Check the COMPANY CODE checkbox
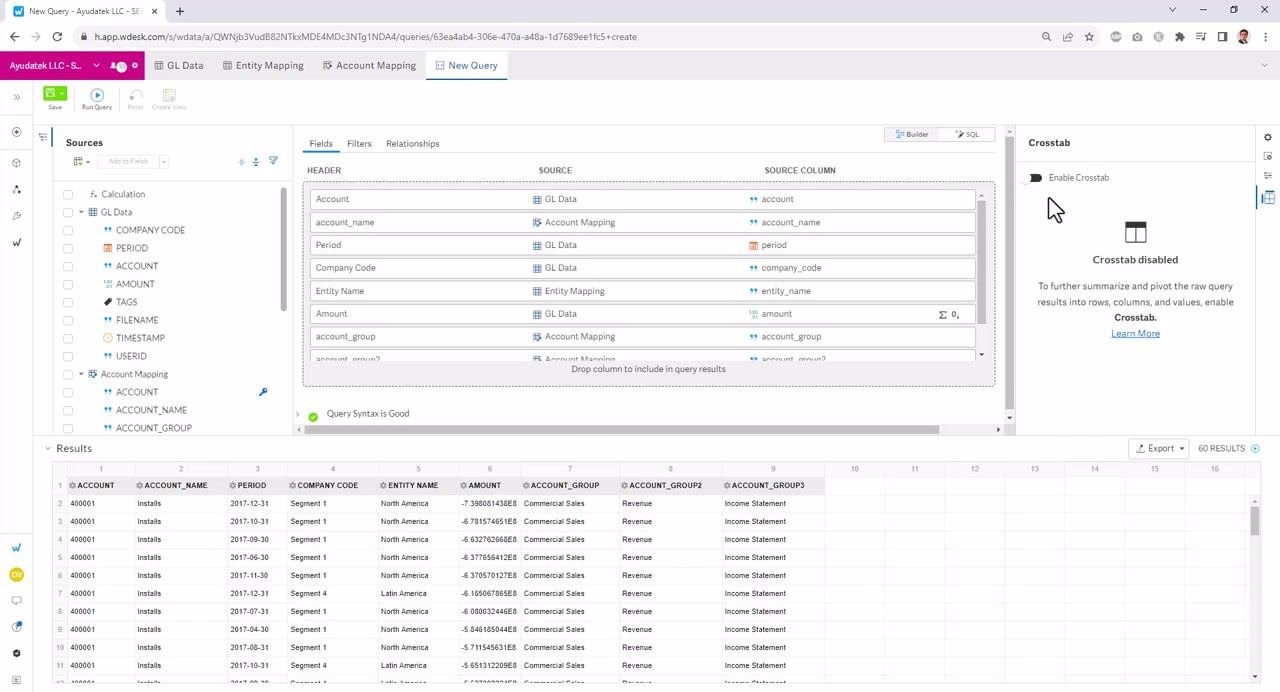The height and width of the screenshot is (692, 1280). click(x=68, y=230)
